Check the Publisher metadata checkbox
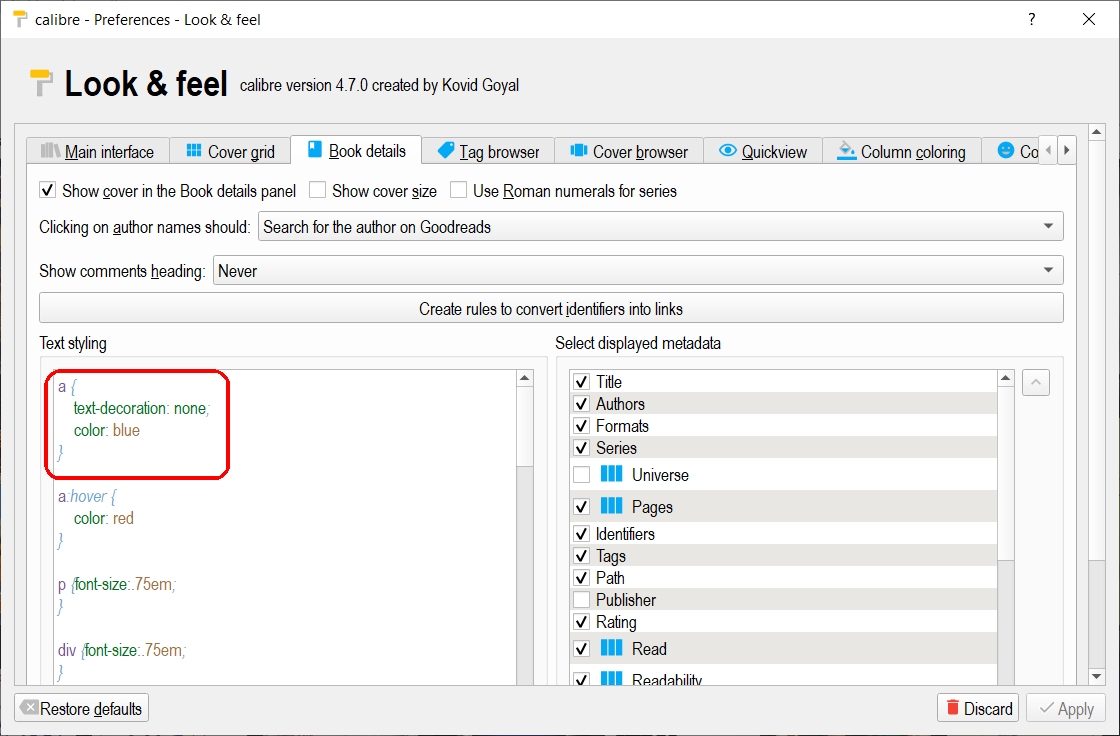 tap(581, 600)
